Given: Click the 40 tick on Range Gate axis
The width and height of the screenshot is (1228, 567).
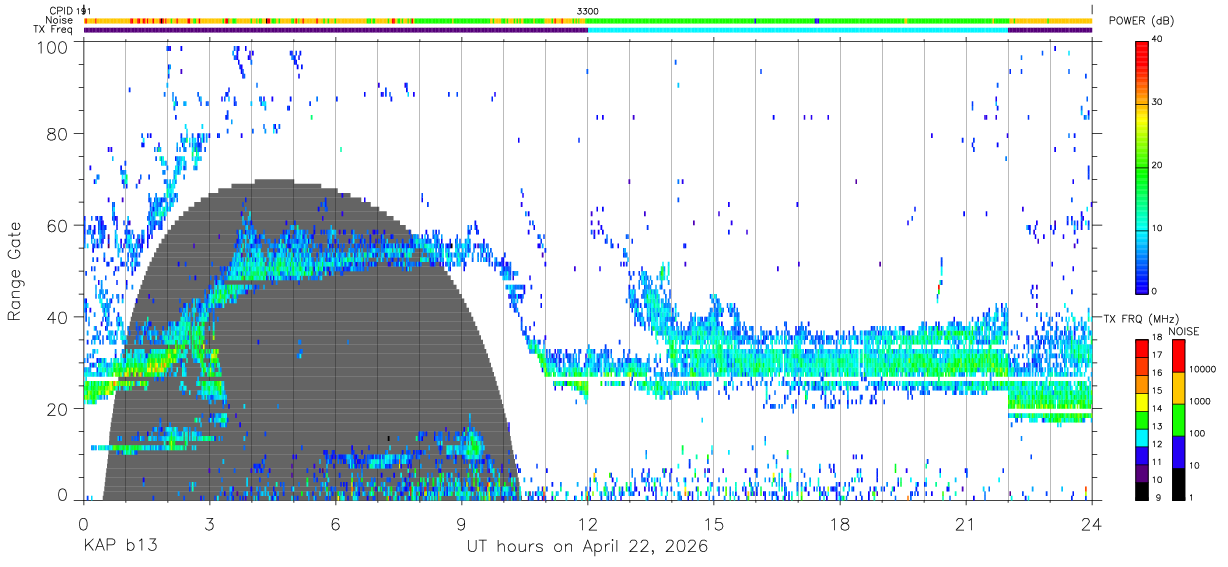Looking at the screenshot, I should (59, 317).
